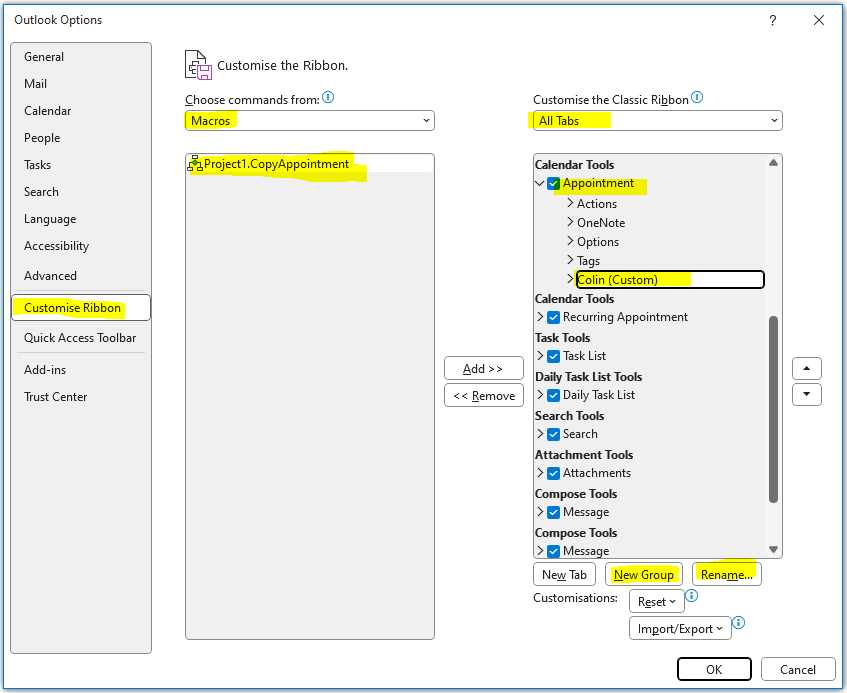Select the Colin (Custom) group row

pyautogui.click(x=670, y=279)
